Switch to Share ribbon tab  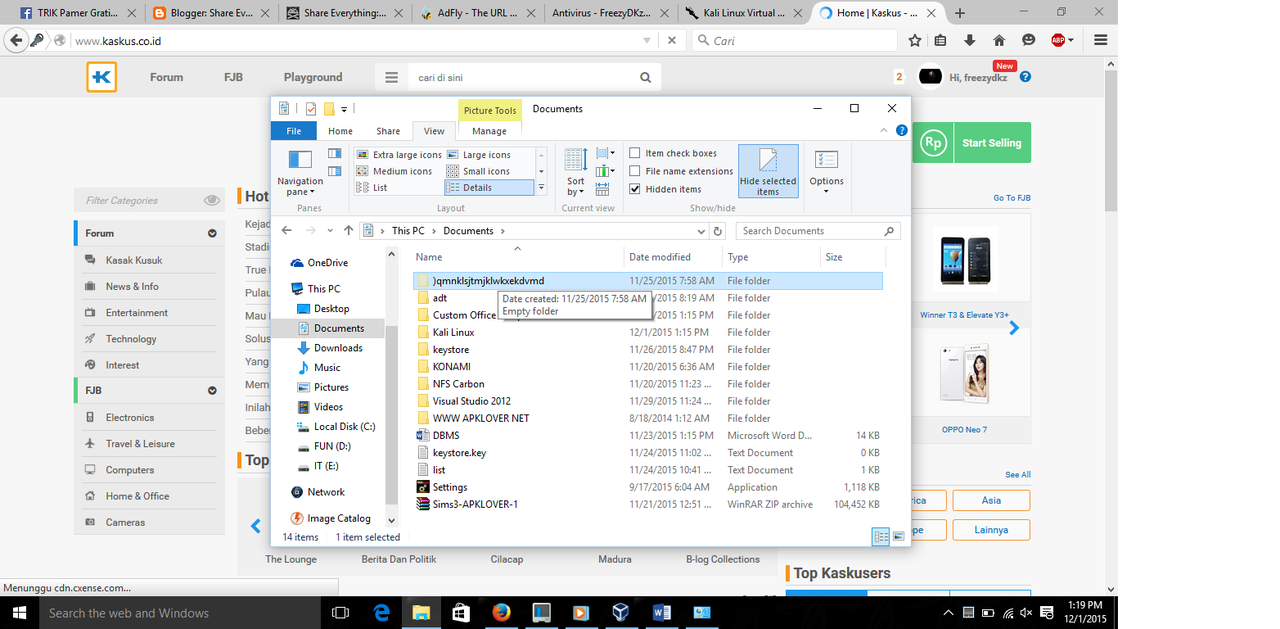tap(388, 131)
